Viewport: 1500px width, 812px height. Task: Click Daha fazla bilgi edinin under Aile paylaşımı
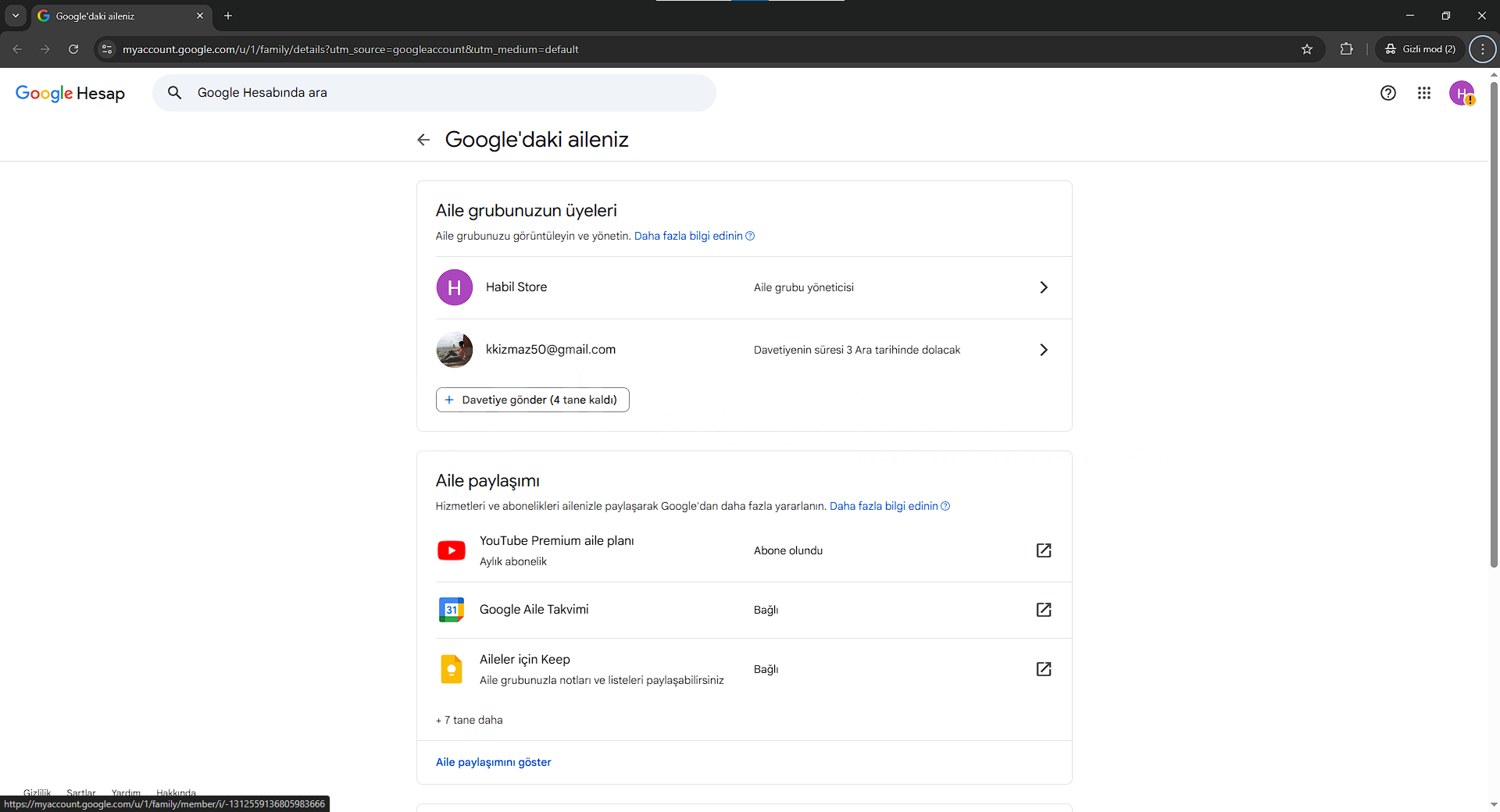884,506
